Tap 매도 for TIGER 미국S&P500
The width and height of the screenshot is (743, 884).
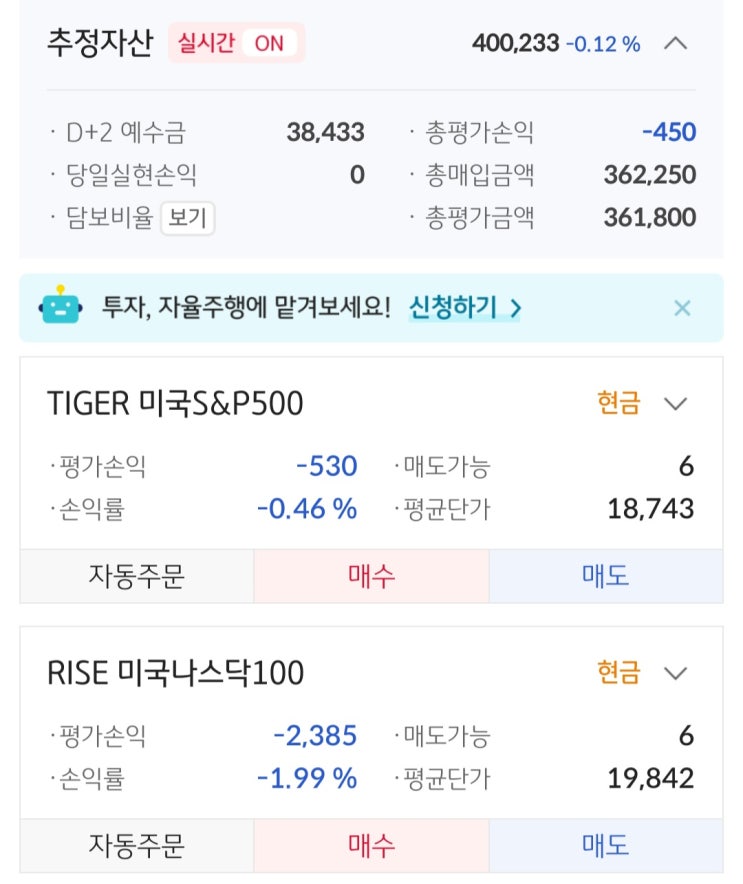click(605, 576)
